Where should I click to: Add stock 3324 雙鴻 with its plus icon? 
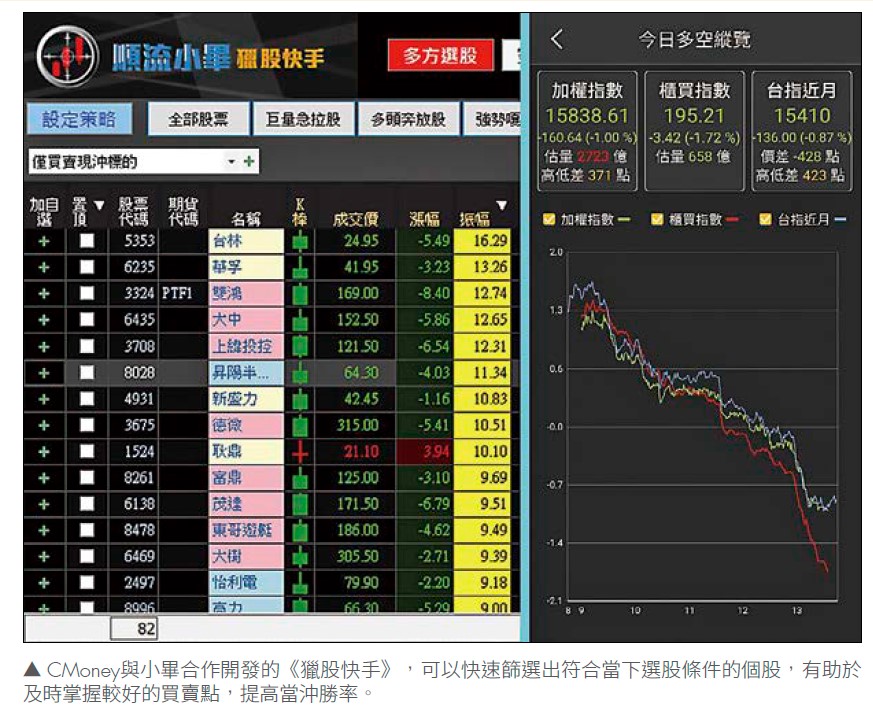pos(44,293)
